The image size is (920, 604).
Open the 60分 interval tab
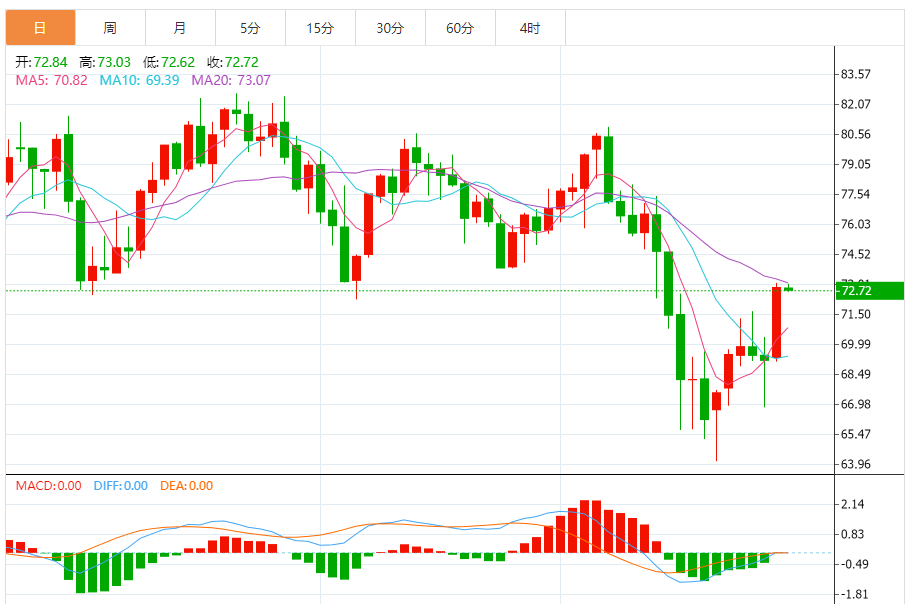tap(460, 28)
